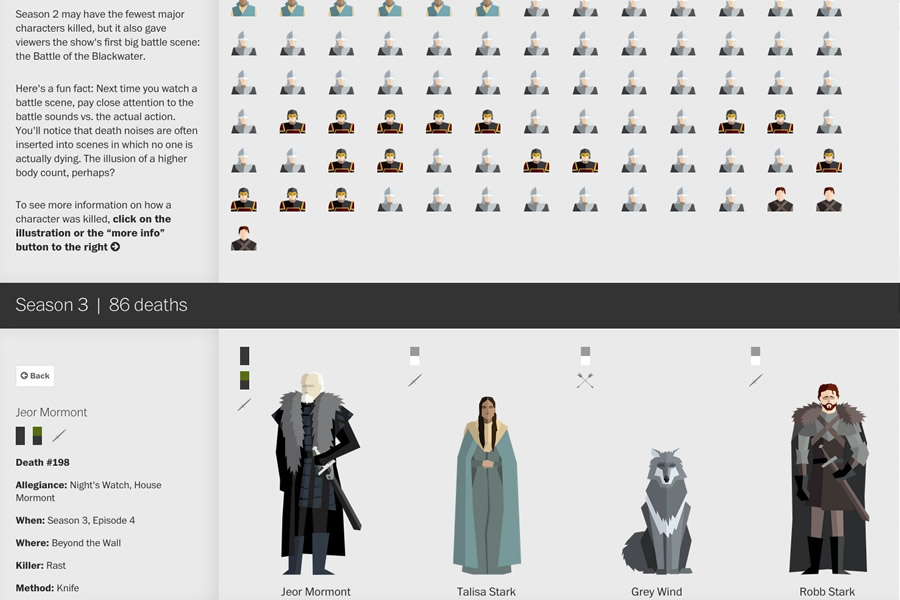Click the white swatch above Talisa Stark
The height and width of the screenshot is (600, 900).
pyautogui.click(x=415, y=361)
